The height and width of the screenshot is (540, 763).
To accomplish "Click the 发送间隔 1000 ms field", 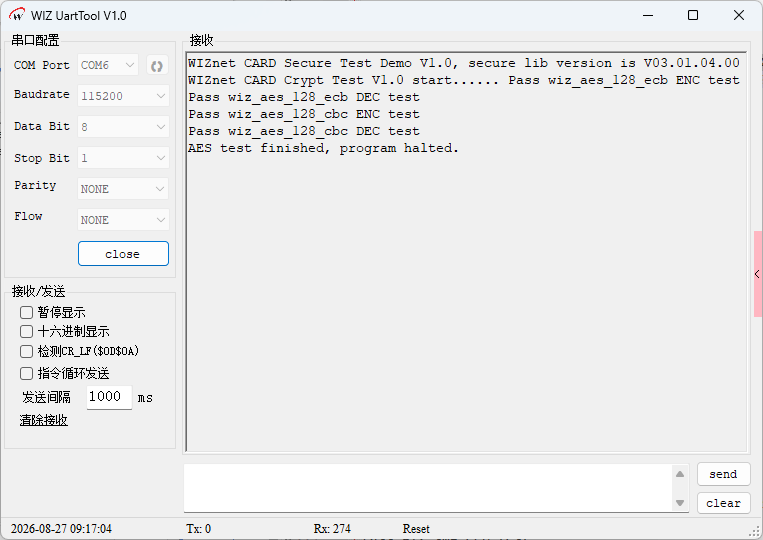I will [109, 397].
